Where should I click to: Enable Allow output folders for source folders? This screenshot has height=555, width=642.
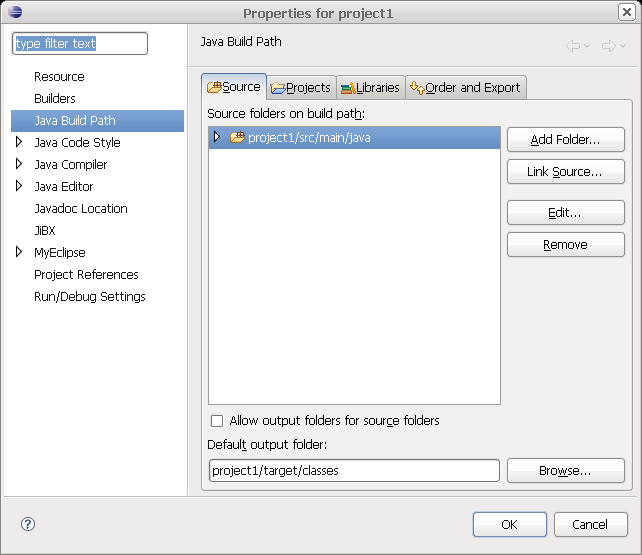217,421
